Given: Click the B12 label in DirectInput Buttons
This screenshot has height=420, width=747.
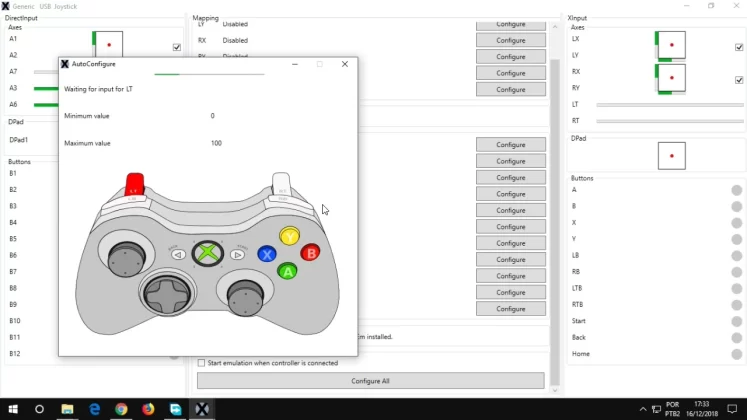Looking at the screenshot, I should tap(15, 354).
